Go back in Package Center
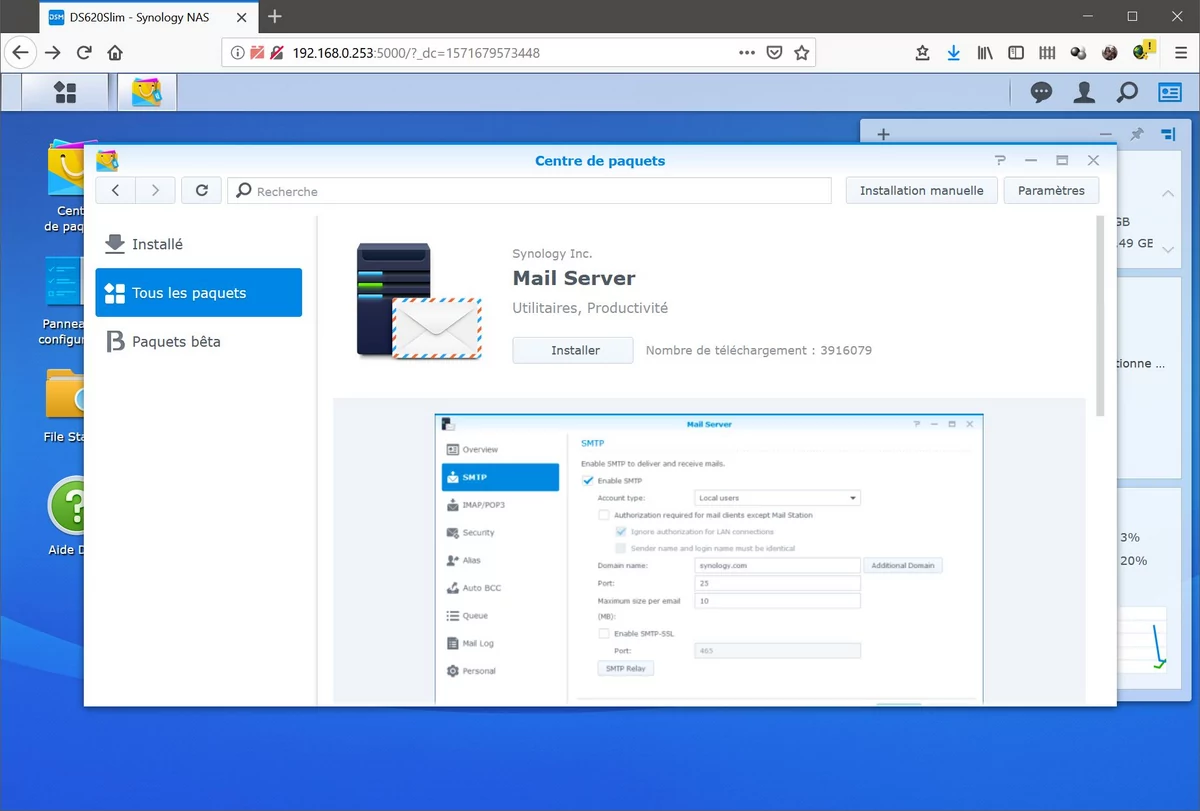Screen dimensions: 1200x811 [x=116, y=190]
